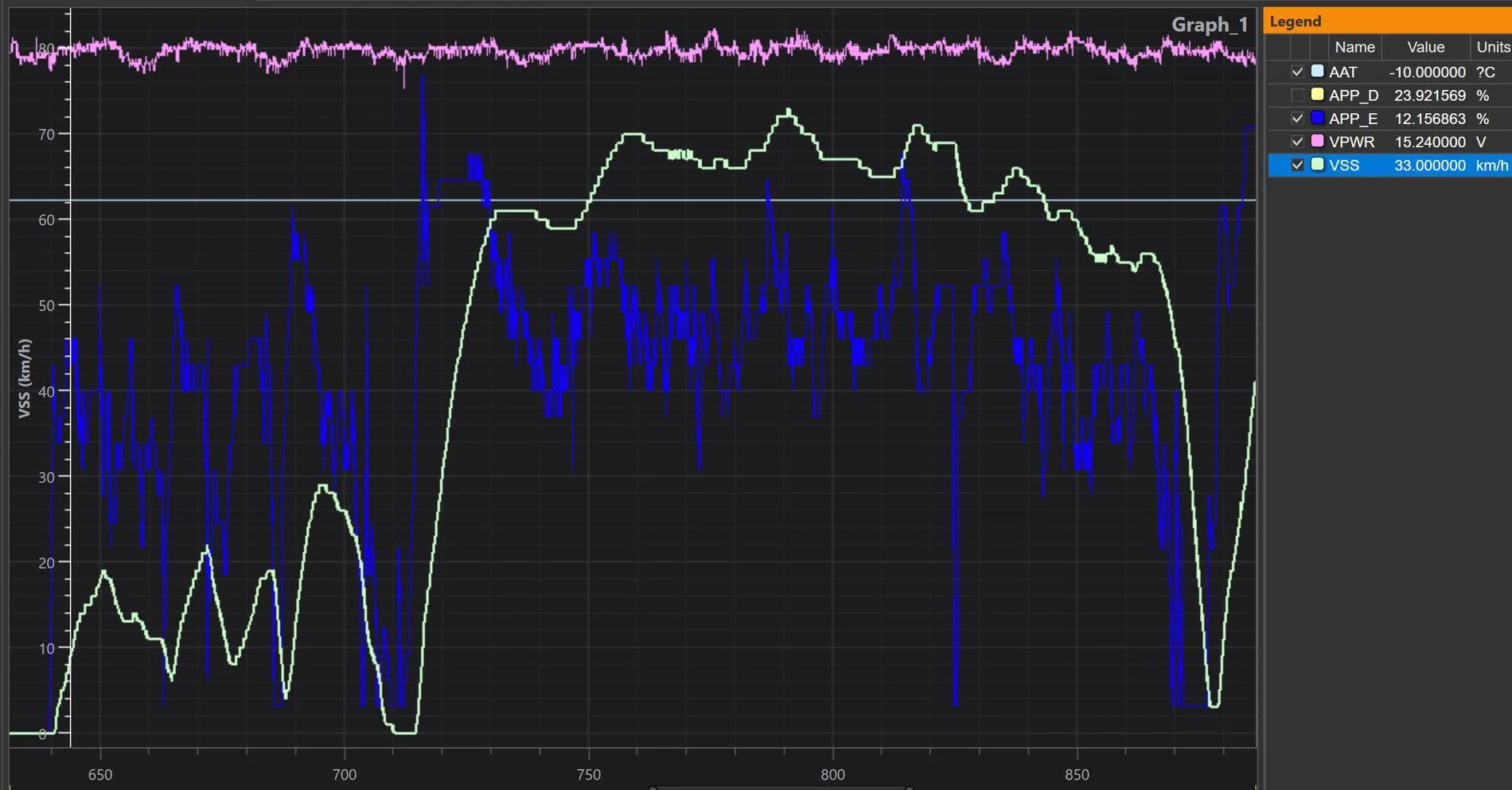Screen dimensions: 1512x790
Task: Sort legend by Name column header
Action: tap(1354, 47)
